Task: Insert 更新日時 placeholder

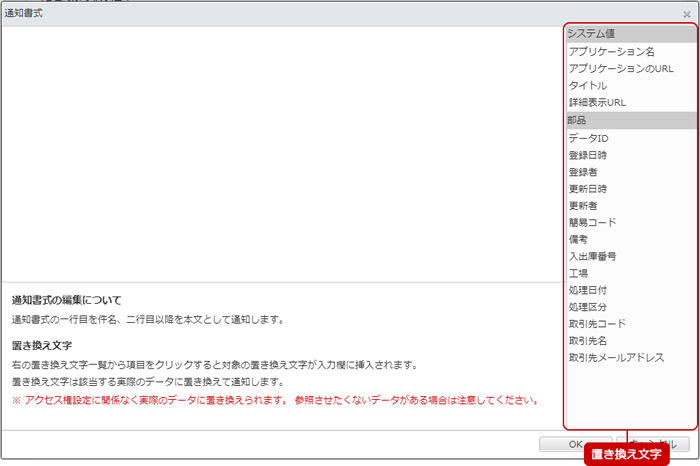Action: tap(587, 188)
